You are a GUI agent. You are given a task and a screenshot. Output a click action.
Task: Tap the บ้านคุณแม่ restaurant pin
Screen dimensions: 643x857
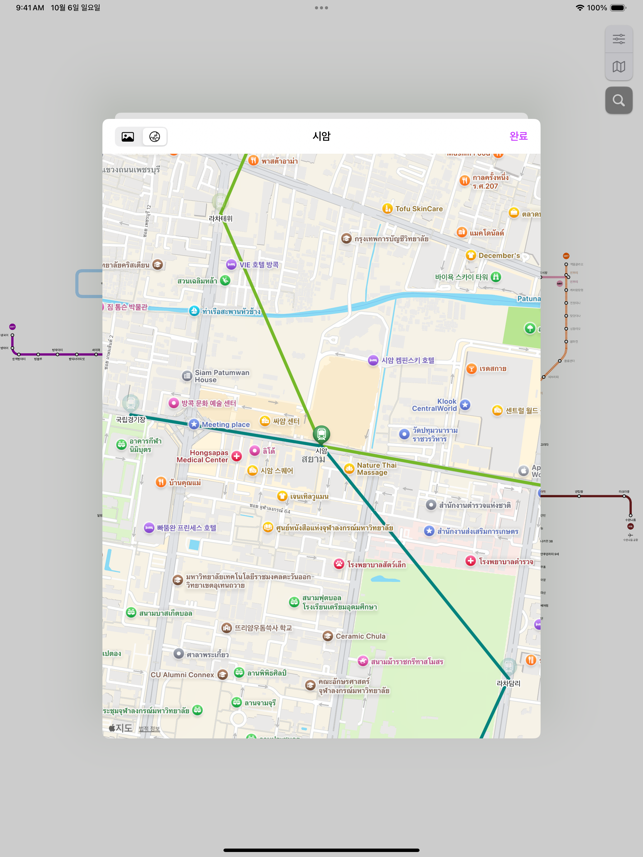point(161,482)
